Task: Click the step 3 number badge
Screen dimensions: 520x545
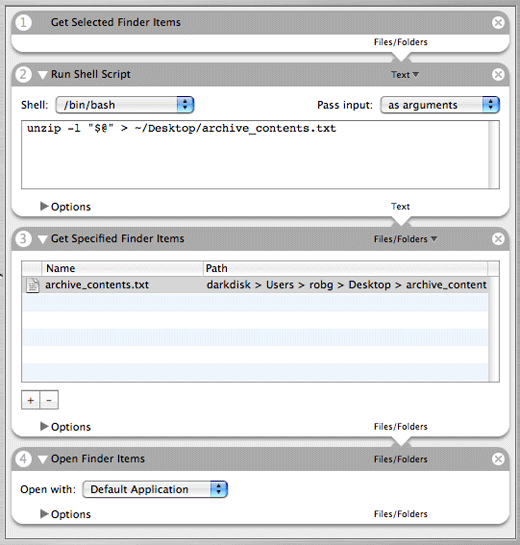Action: coord(23,239)
